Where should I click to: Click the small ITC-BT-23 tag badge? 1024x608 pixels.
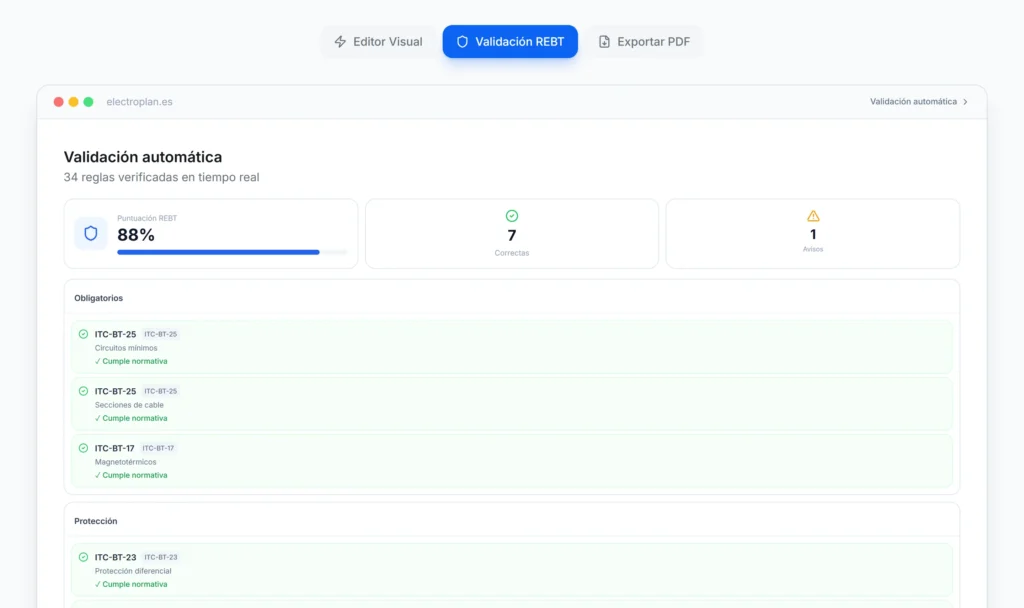161,557
